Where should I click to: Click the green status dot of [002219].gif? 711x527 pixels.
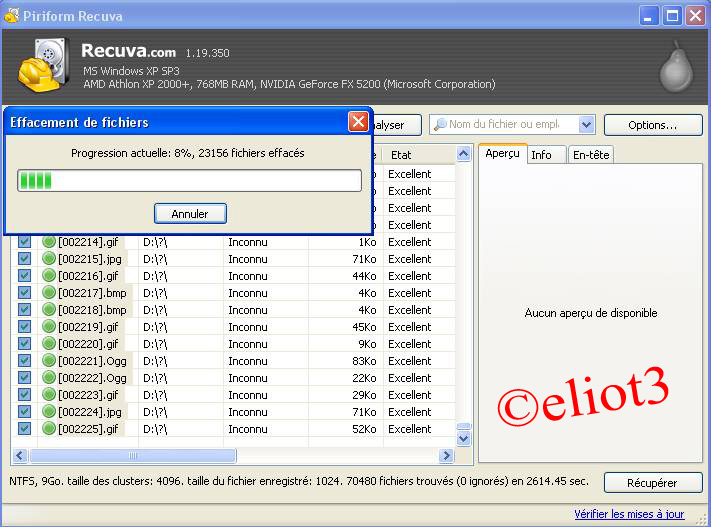[49, 327]
